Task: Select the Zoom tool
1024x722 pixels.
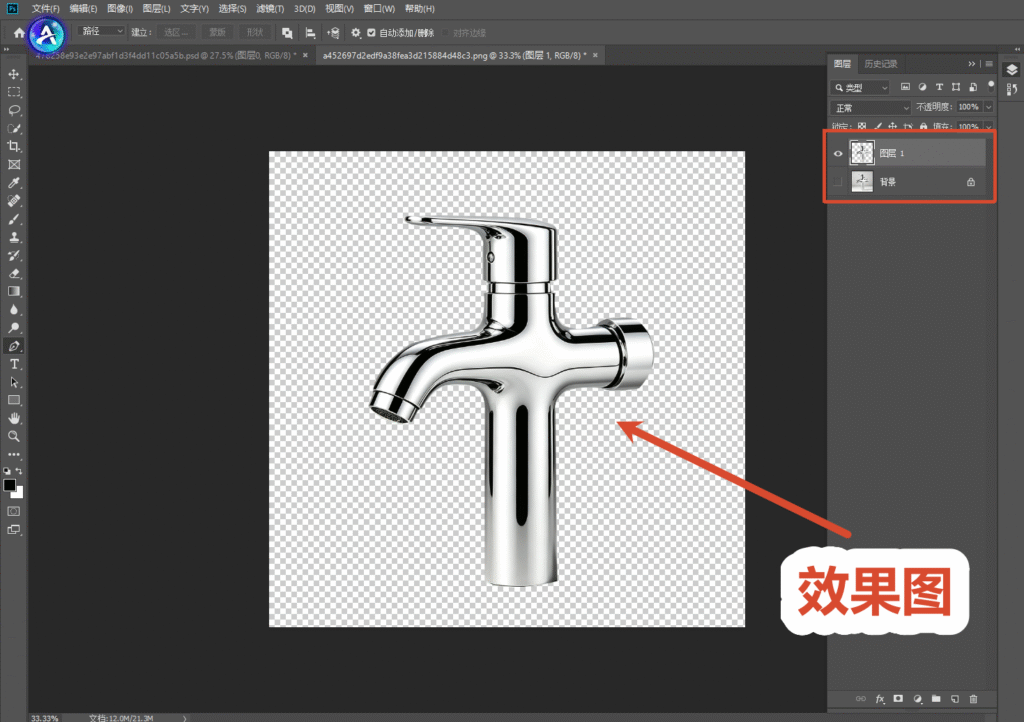Action: pos(14,436)
